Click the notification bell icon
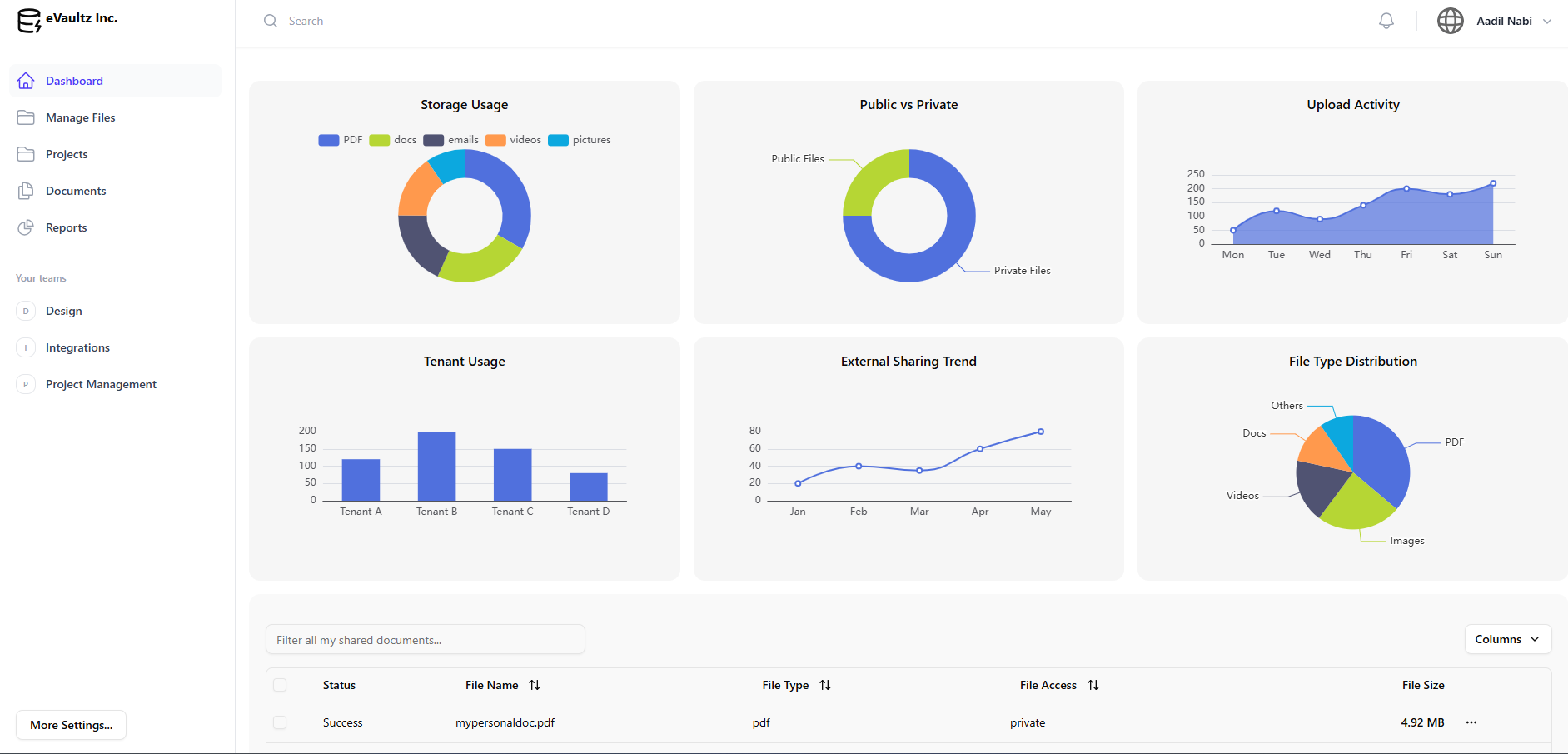The image size is (1568, 754). pos(1386,21)
